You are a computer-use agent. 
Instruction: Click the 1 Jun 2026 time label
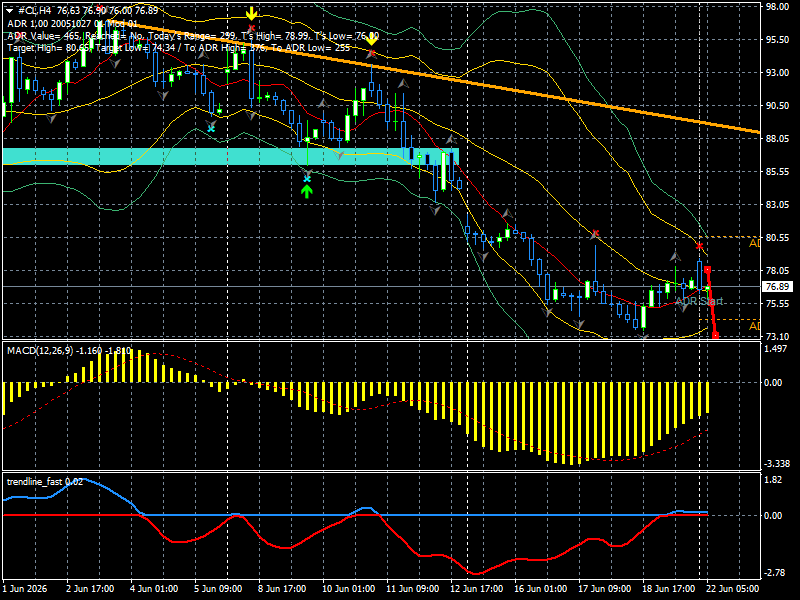(26, 589)
